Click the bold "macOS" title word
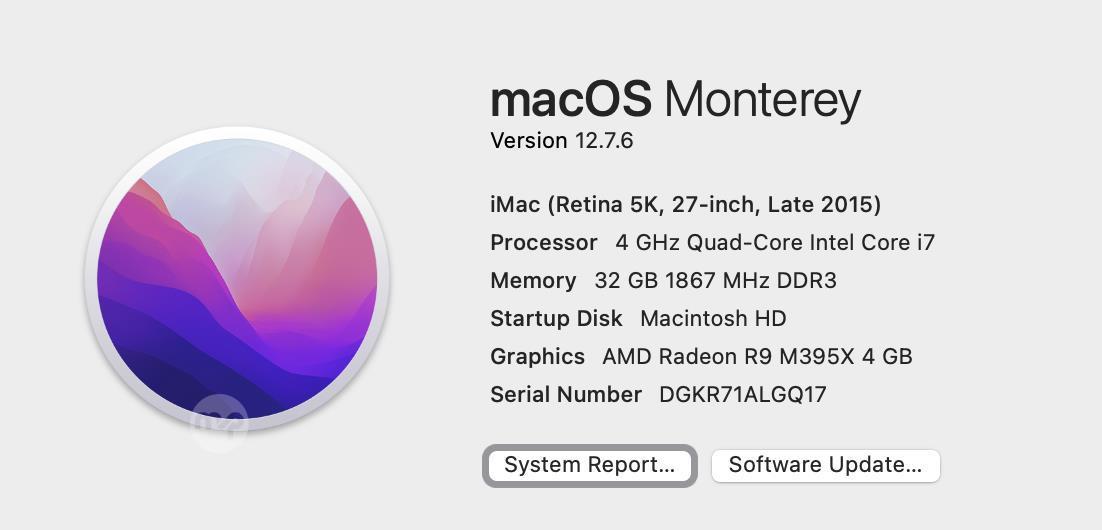This screenshot has width=1102, height=530. [571, 99]
